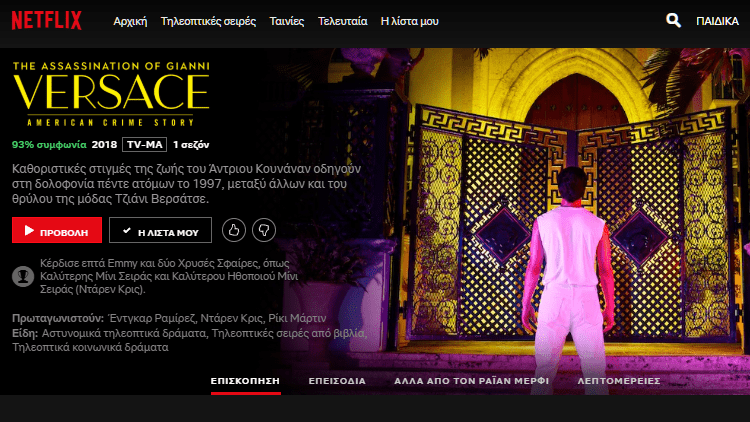Open genre Τηλεοπτικές σειρές από βιβλία
The image size is (750, 422).
tap(289, 333)
